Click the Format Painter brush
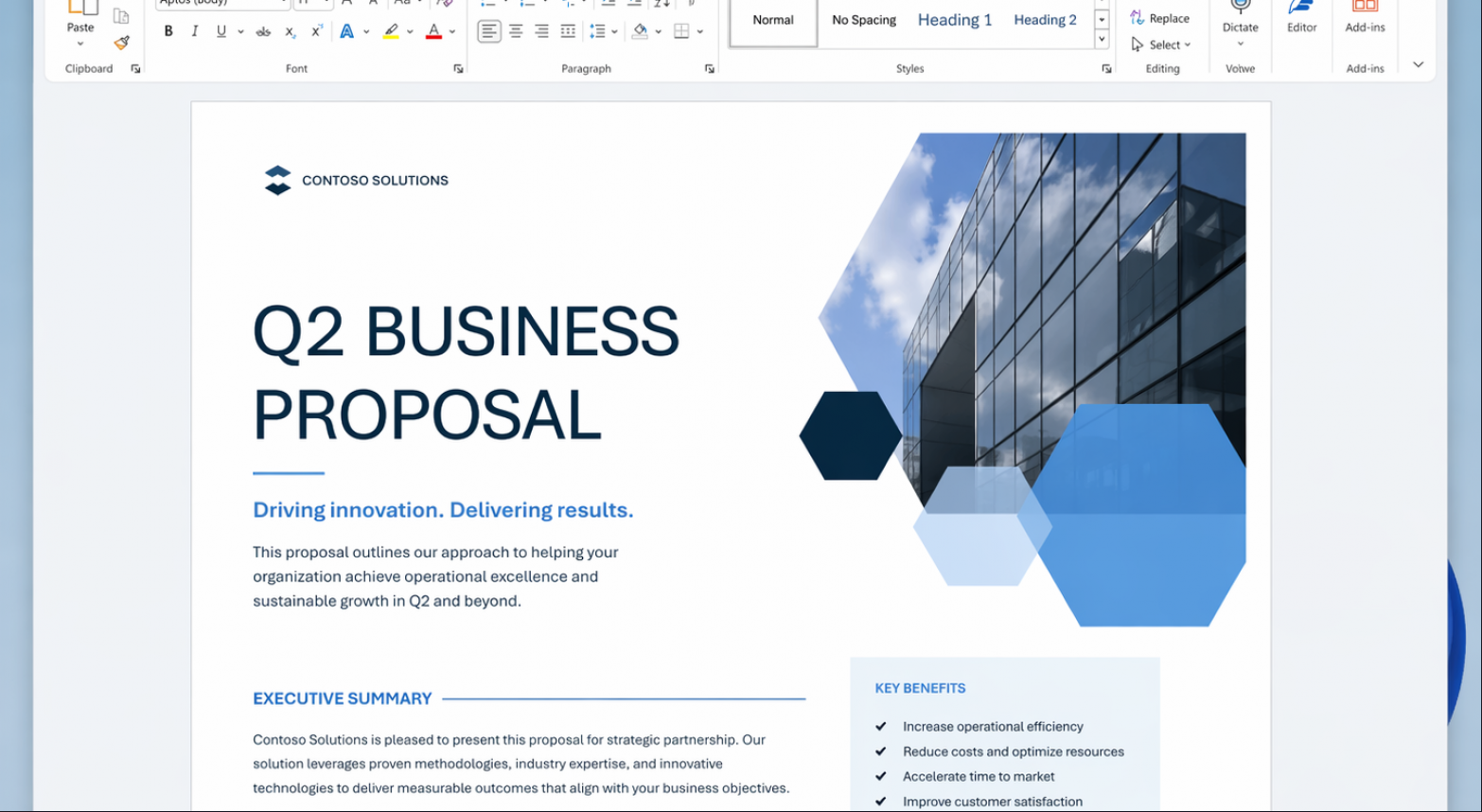Image resolution: width=1482 pixels, height=812 pixels. (121, 43)
